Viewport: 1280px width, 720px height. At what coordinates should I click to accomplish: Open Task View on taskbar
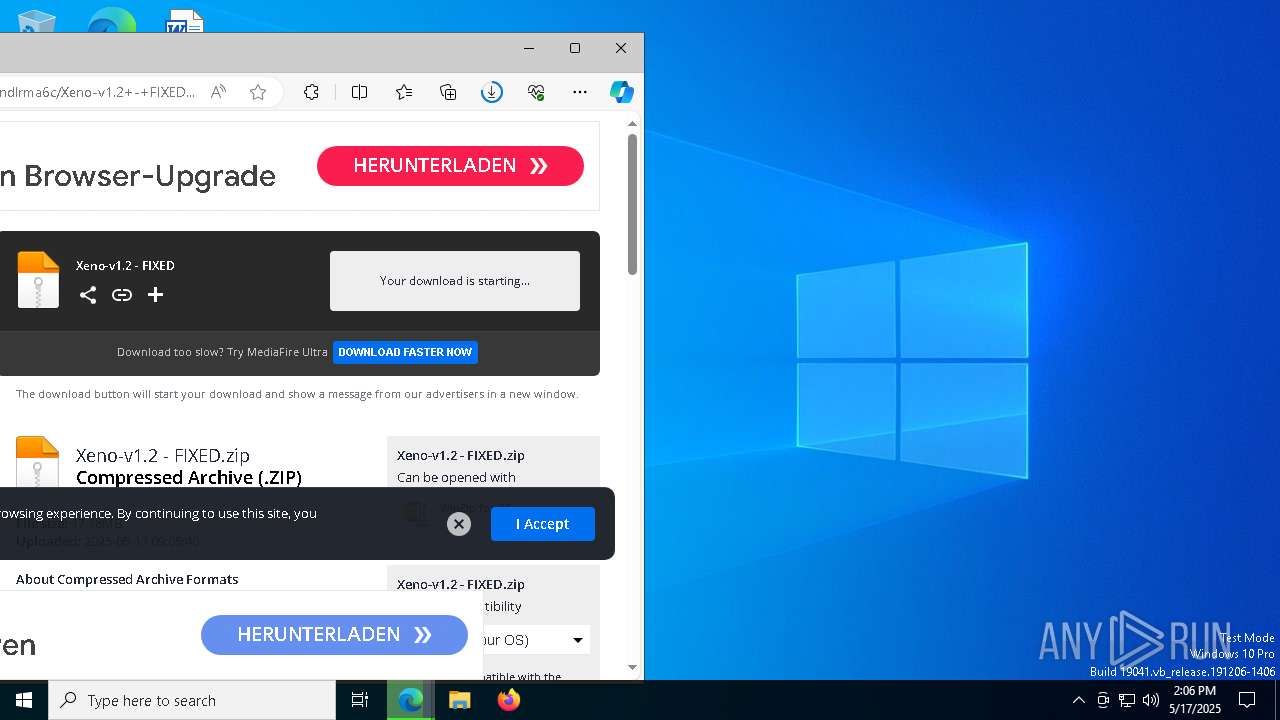click(x=360, y=700)
